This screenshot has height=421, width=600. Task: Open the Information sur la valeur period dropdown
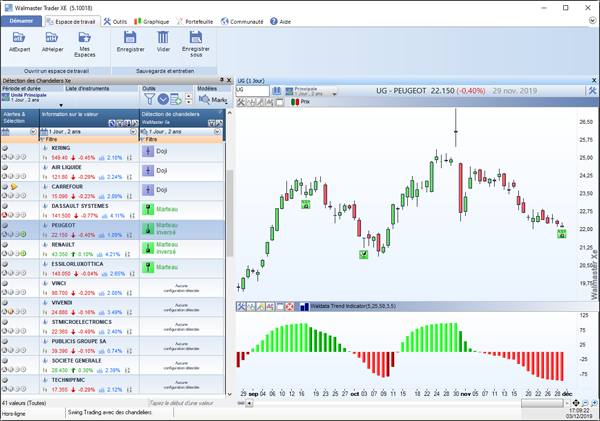pos(133,132)
